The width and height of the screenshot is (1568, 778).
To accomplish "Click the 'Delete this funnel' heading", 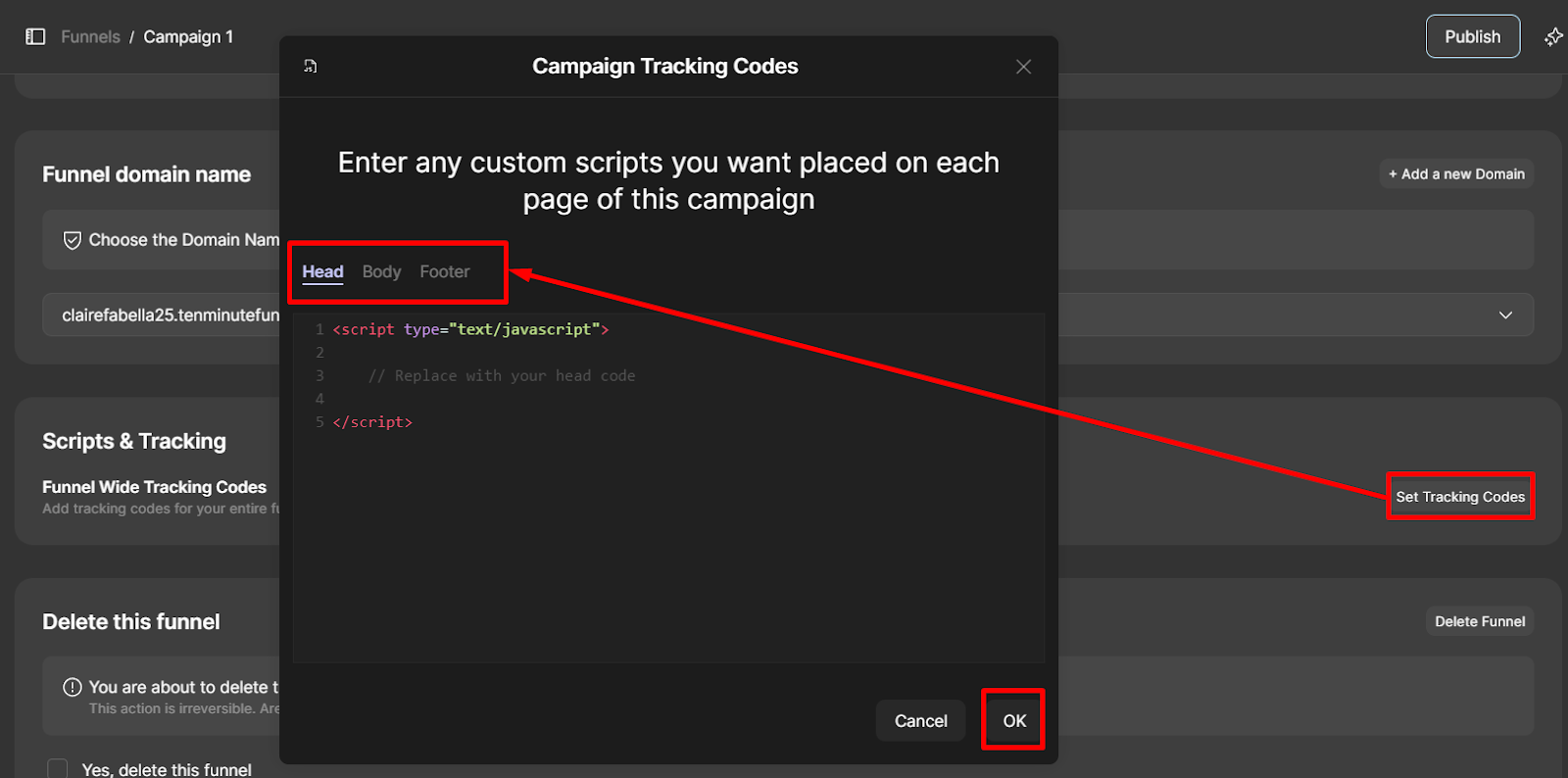I will click(x=131, y=621).
